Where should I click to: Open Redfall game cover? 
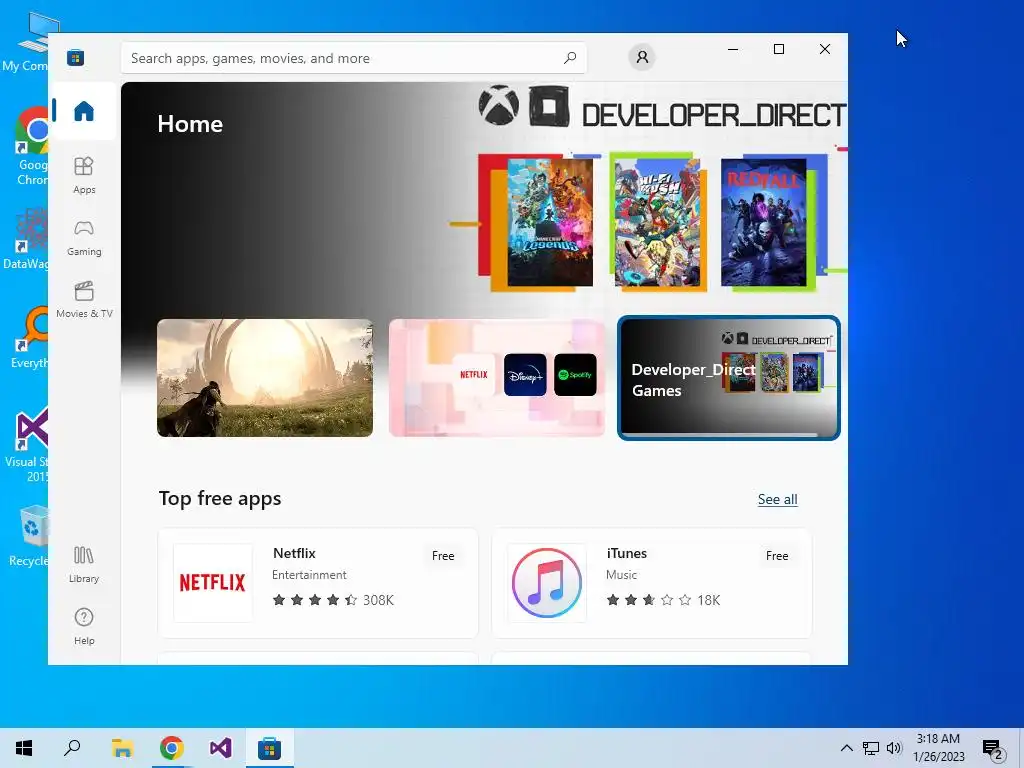[x=763, y=223]
